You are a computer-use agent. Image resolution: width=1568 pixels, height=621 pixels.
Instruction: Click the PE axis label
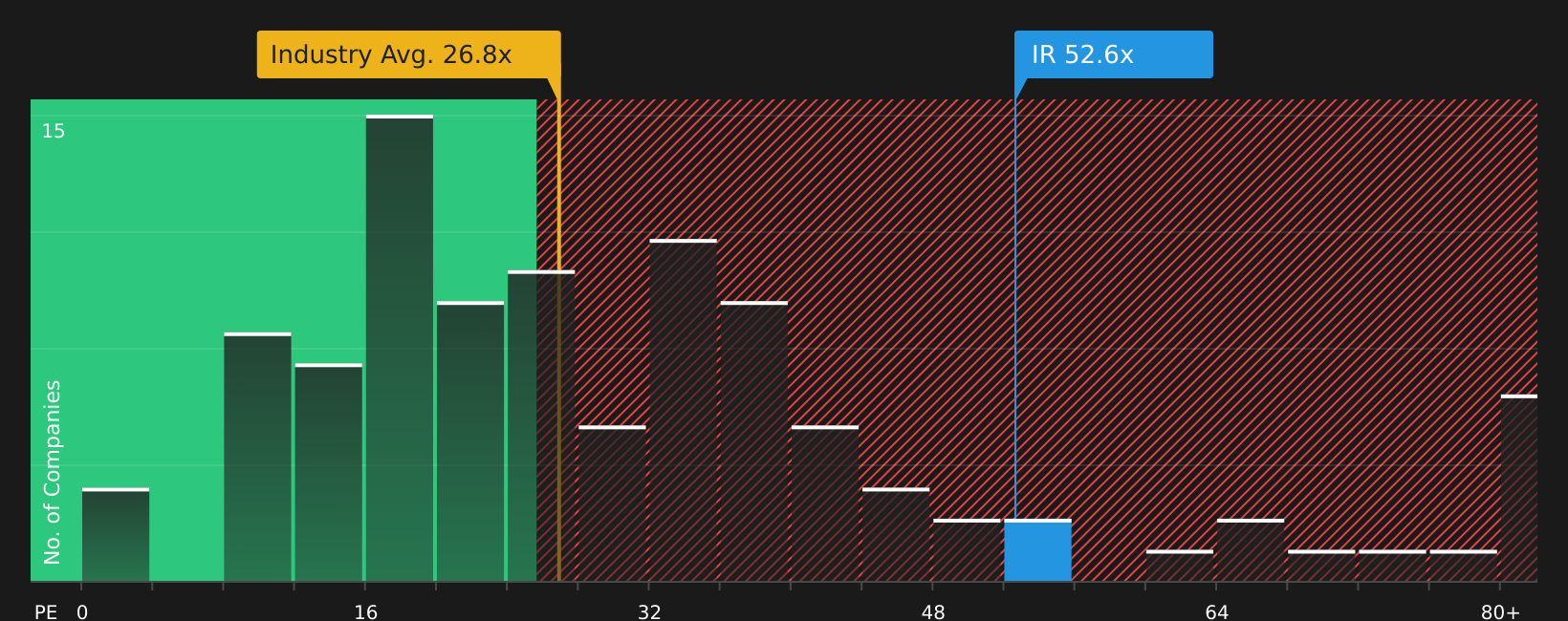(x=46, y=611)
